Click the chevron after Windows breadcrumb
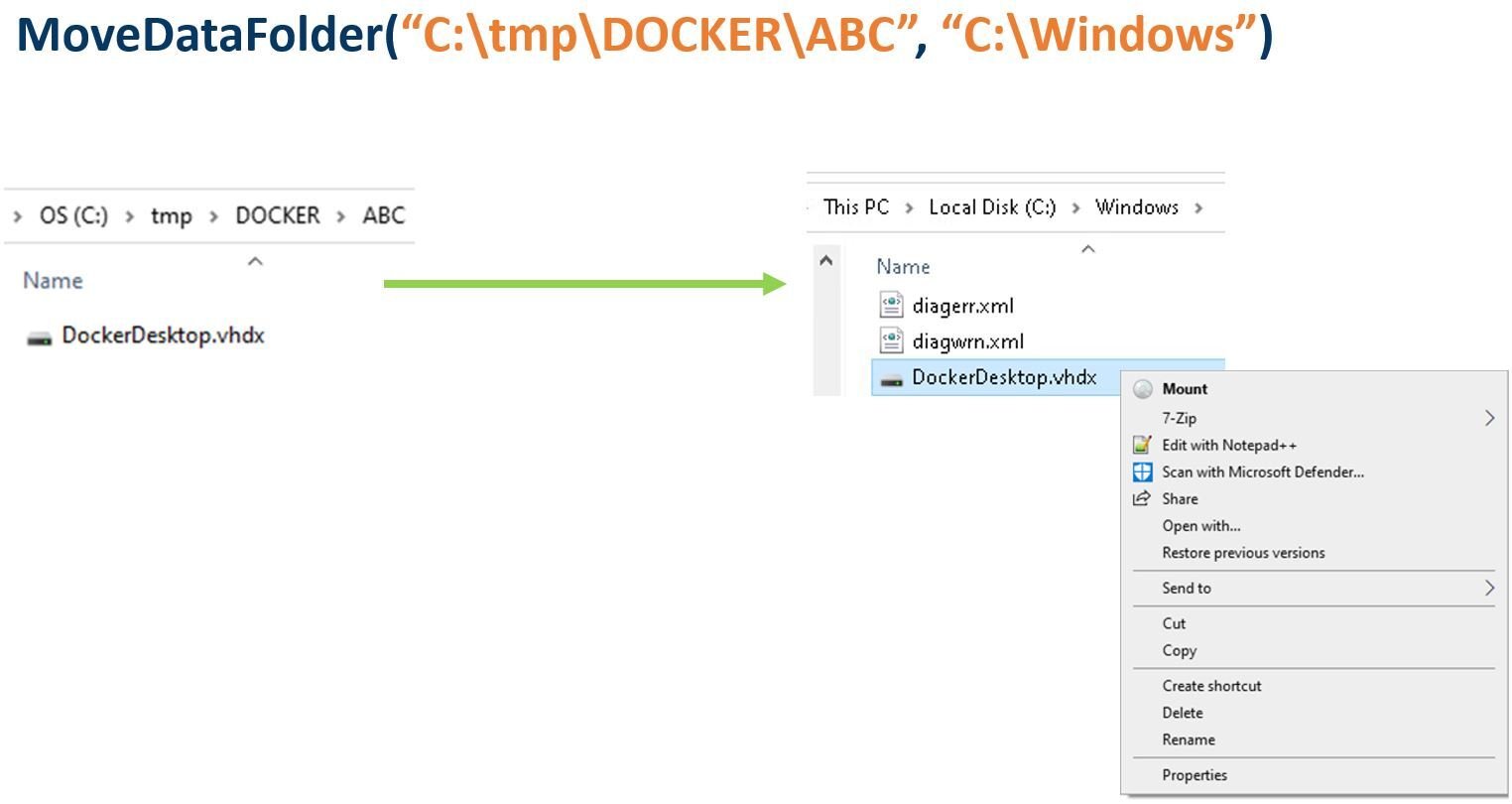This screenshot has width=1512, height=804. [1198, 207]
